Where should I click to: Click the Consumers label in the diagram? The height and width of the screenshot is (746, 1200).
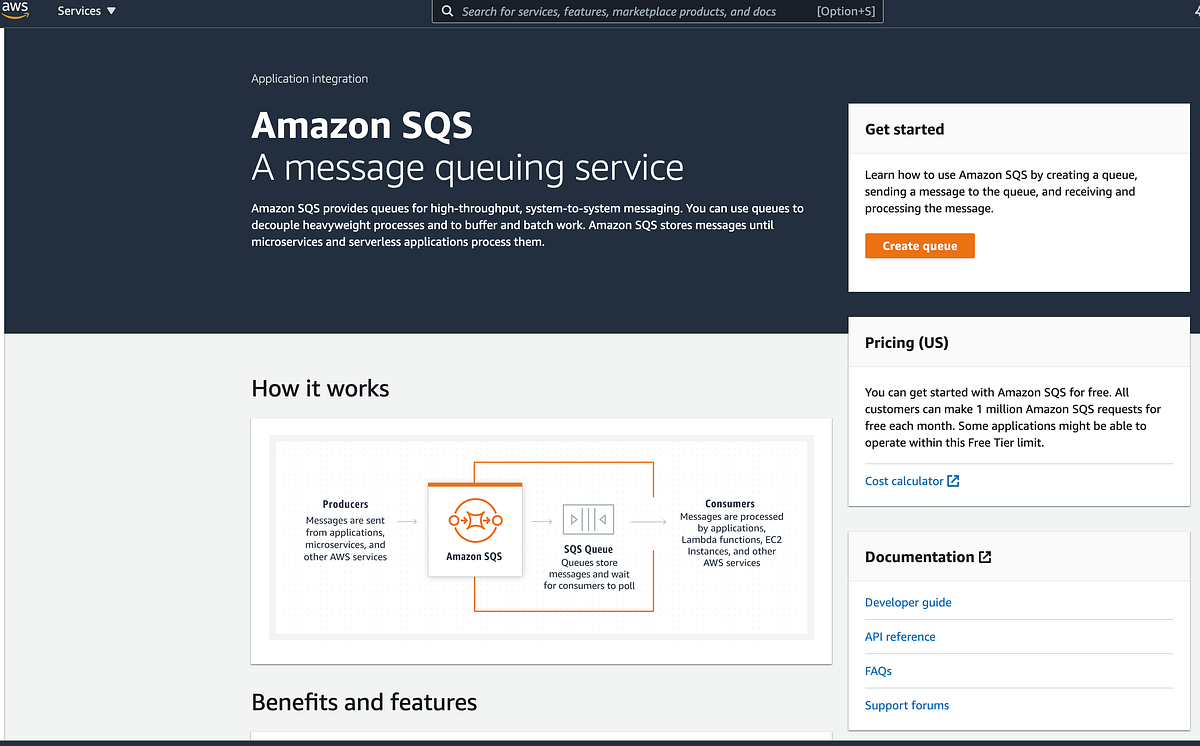click(730, 504)
